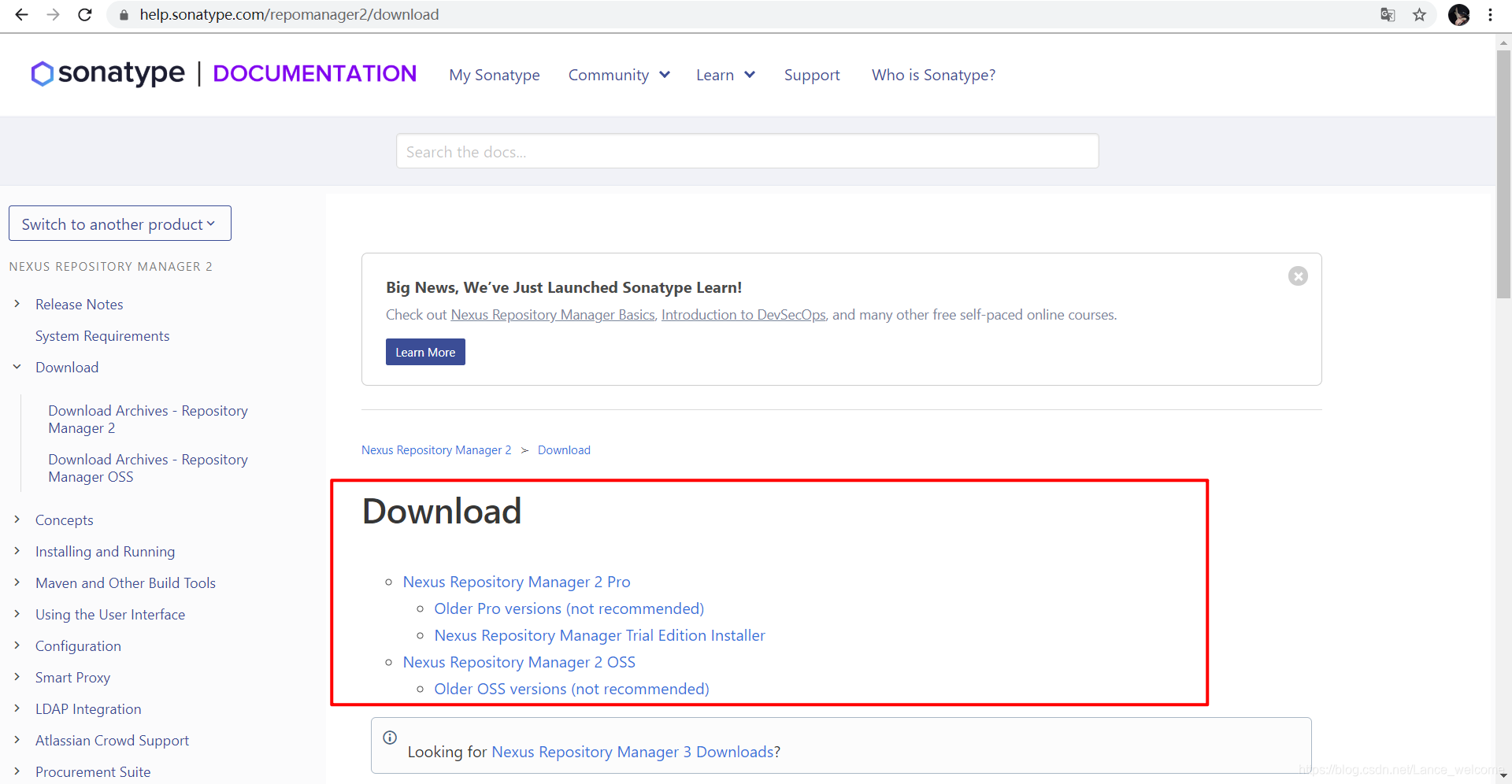This screenshot has width=1512, height=784.
Task: Expand Using the User Interface arrow
Action: tap(17, 614)
